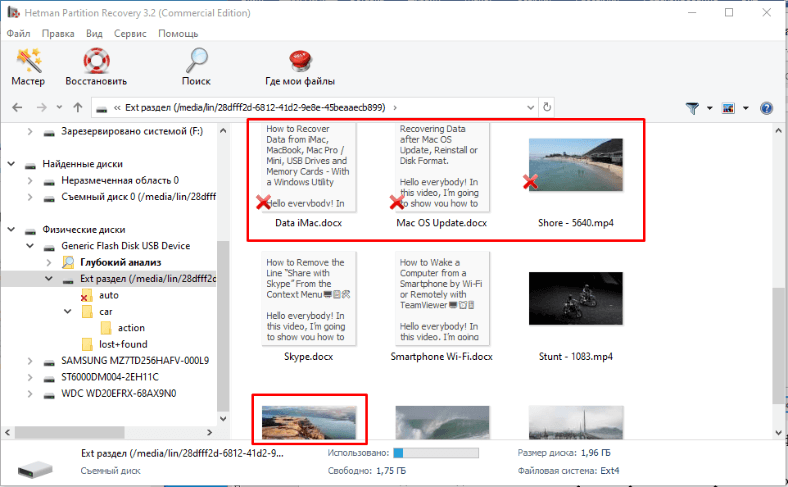Screen dimensions: 788x487
Task: Collapse the car folder node
Action: point(68,312)
